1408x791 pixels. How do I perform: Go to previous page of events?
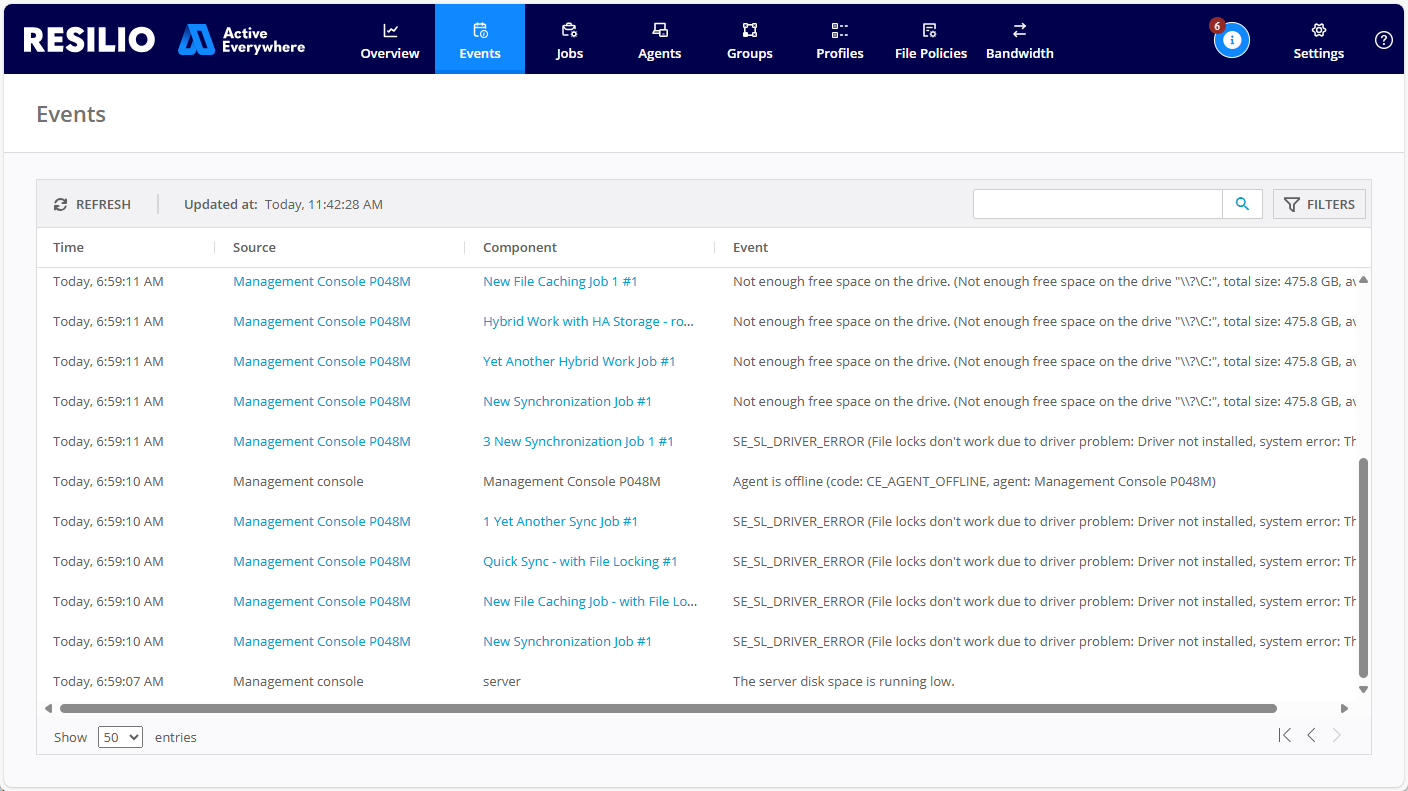[1311, 735]
